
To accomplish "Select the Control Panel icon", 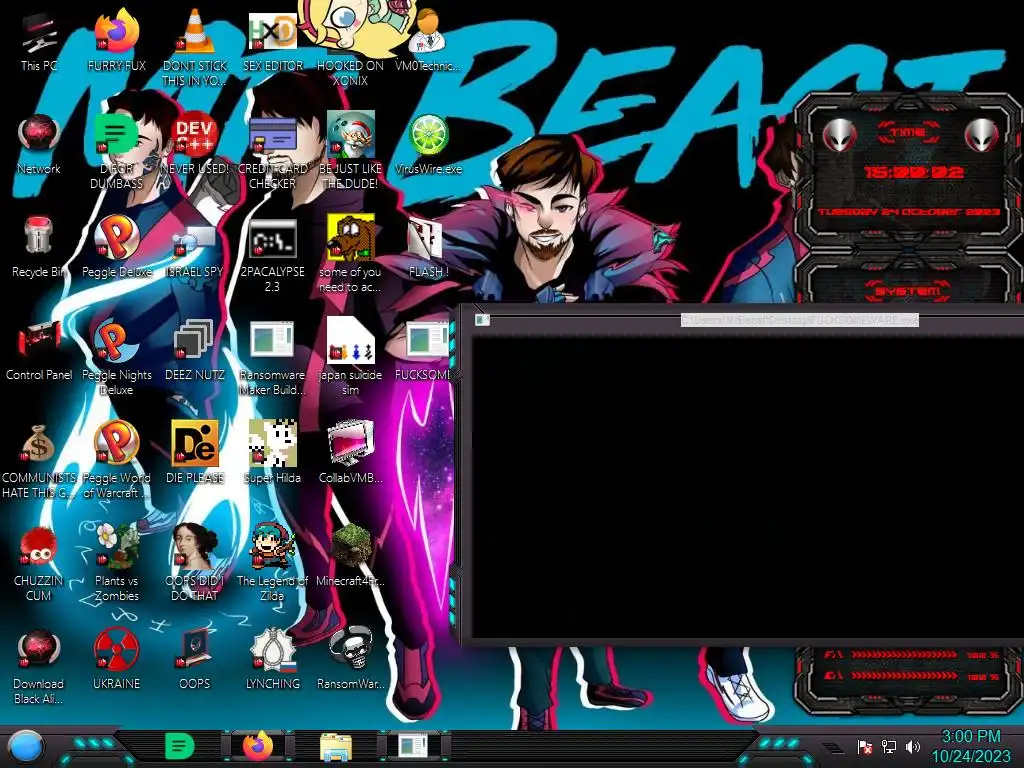I will [39, 351].
